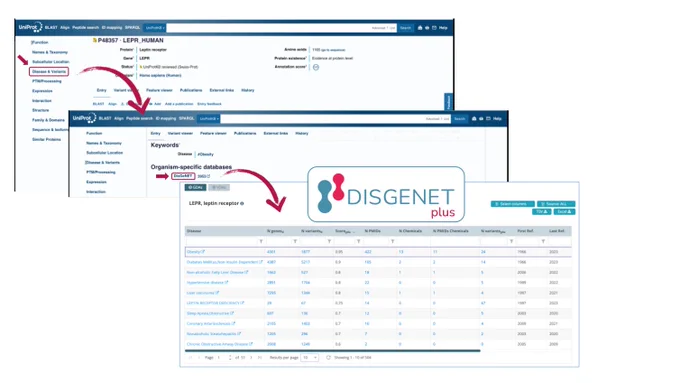Screen dimensions: 680x383
Task: Click Entry feedback link
Action: [x=209, y=104]
